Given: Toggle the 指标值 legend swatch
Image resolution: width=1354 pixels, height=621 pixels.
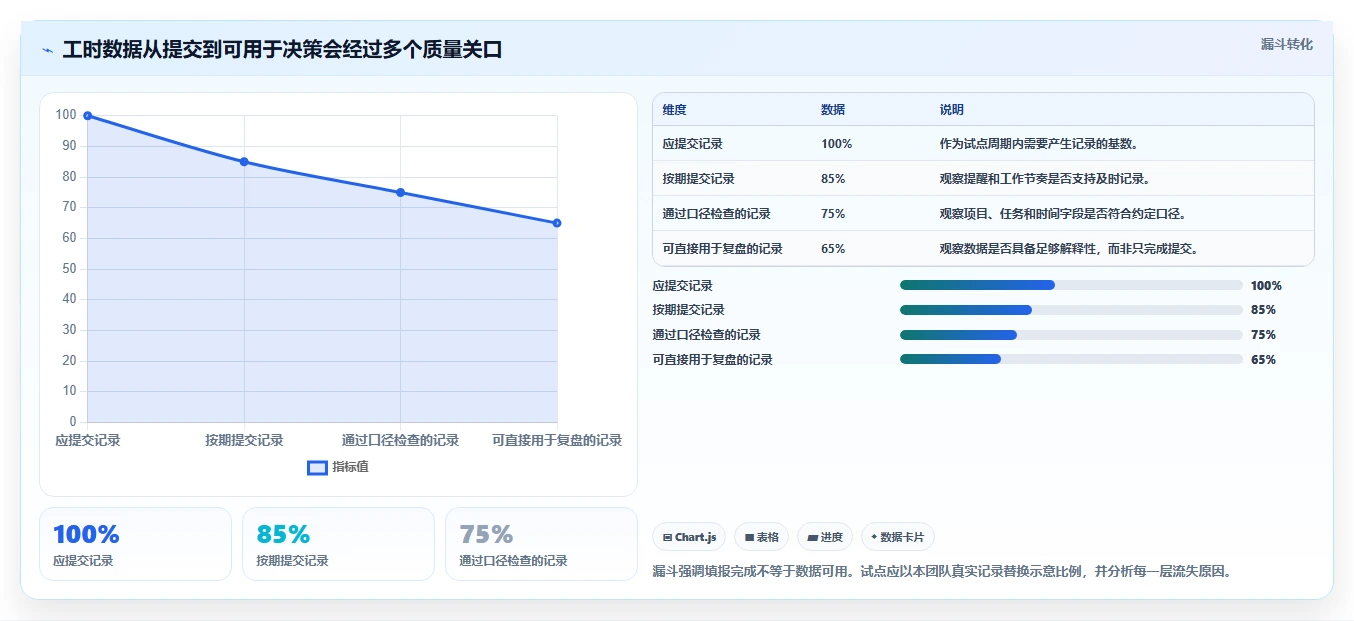Looking at the screenshot, I should [317, 467].
